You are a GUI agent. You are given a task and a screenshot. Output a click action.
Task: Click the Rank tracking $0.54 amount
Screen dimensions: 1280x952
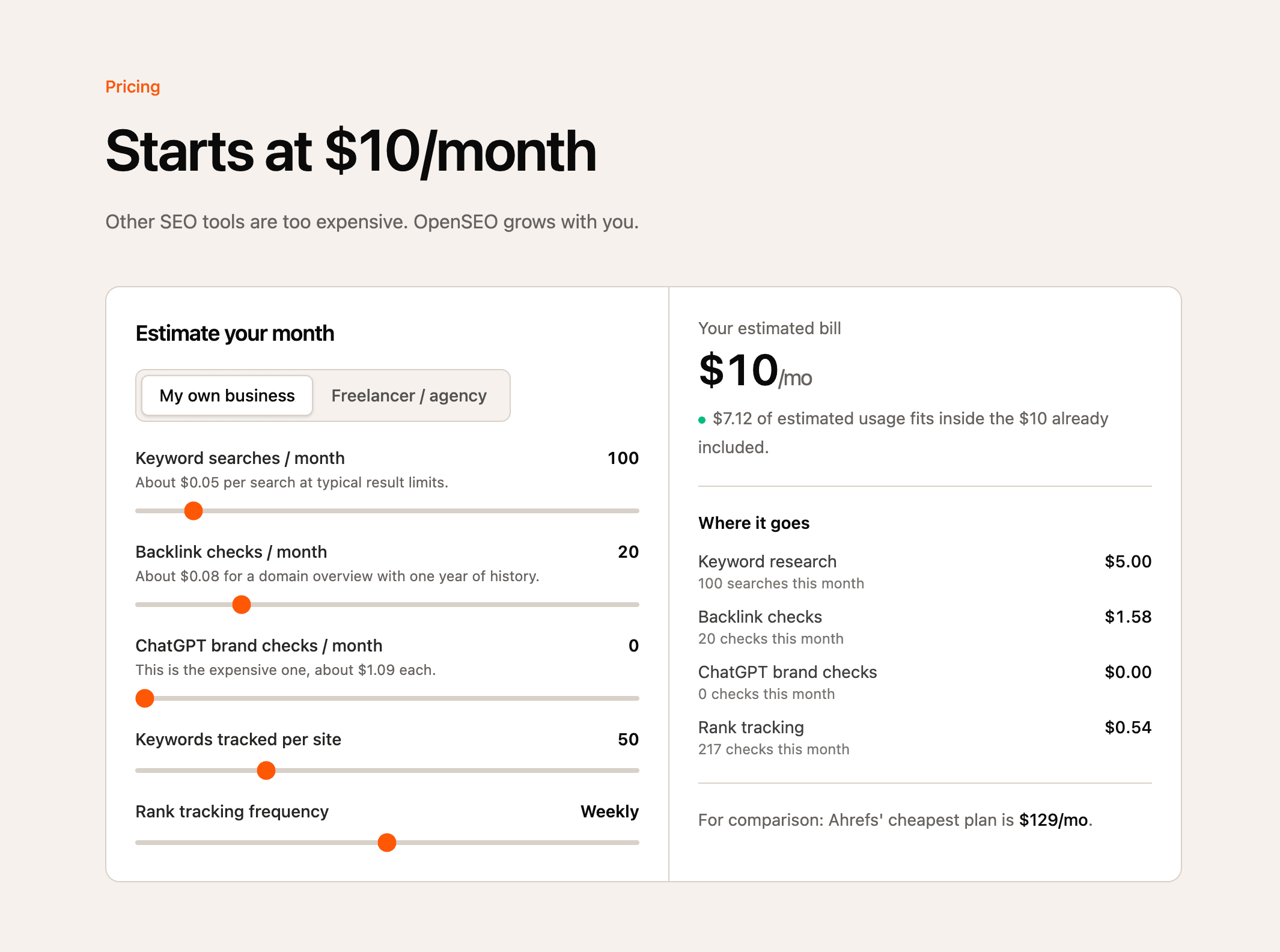1128,727
